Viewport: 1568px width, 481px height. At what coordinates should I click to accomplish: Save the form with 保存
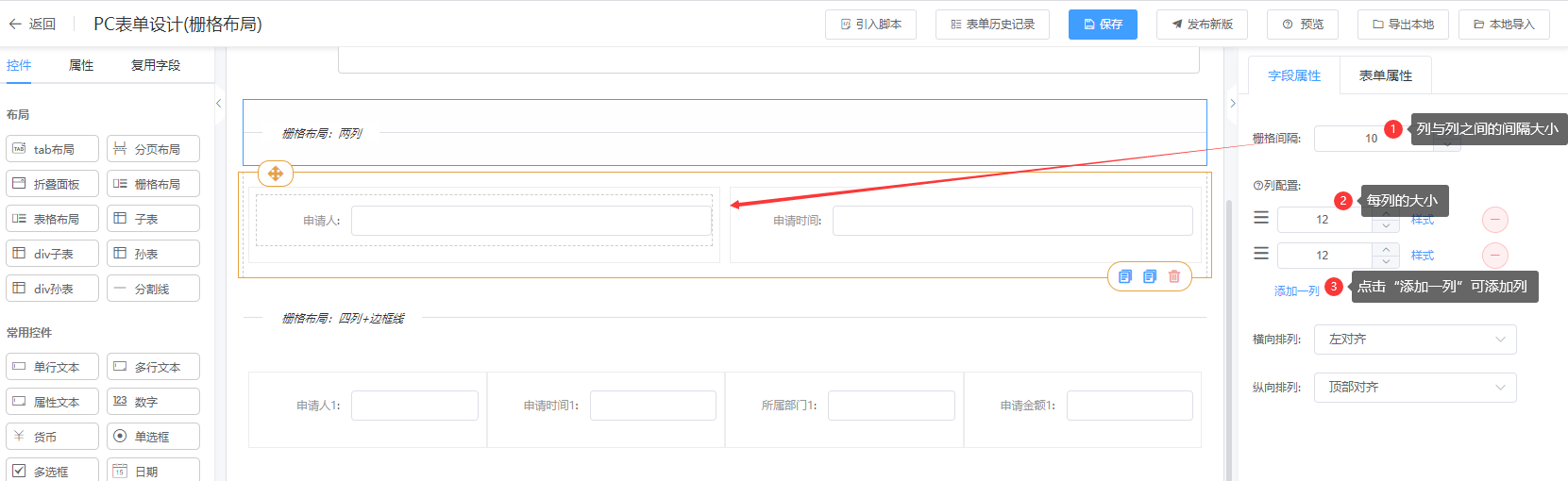pos(1103,25)
